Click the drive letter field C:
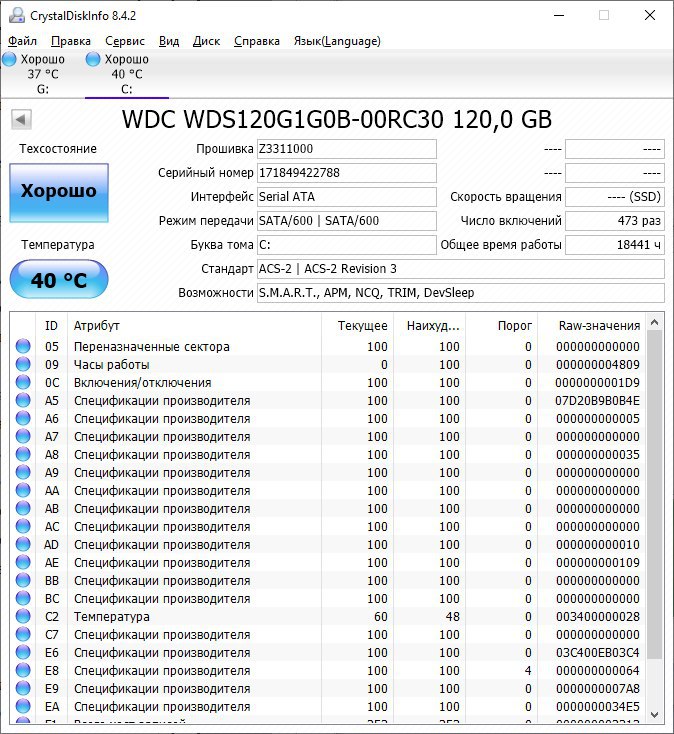 [x=347, y=244]
